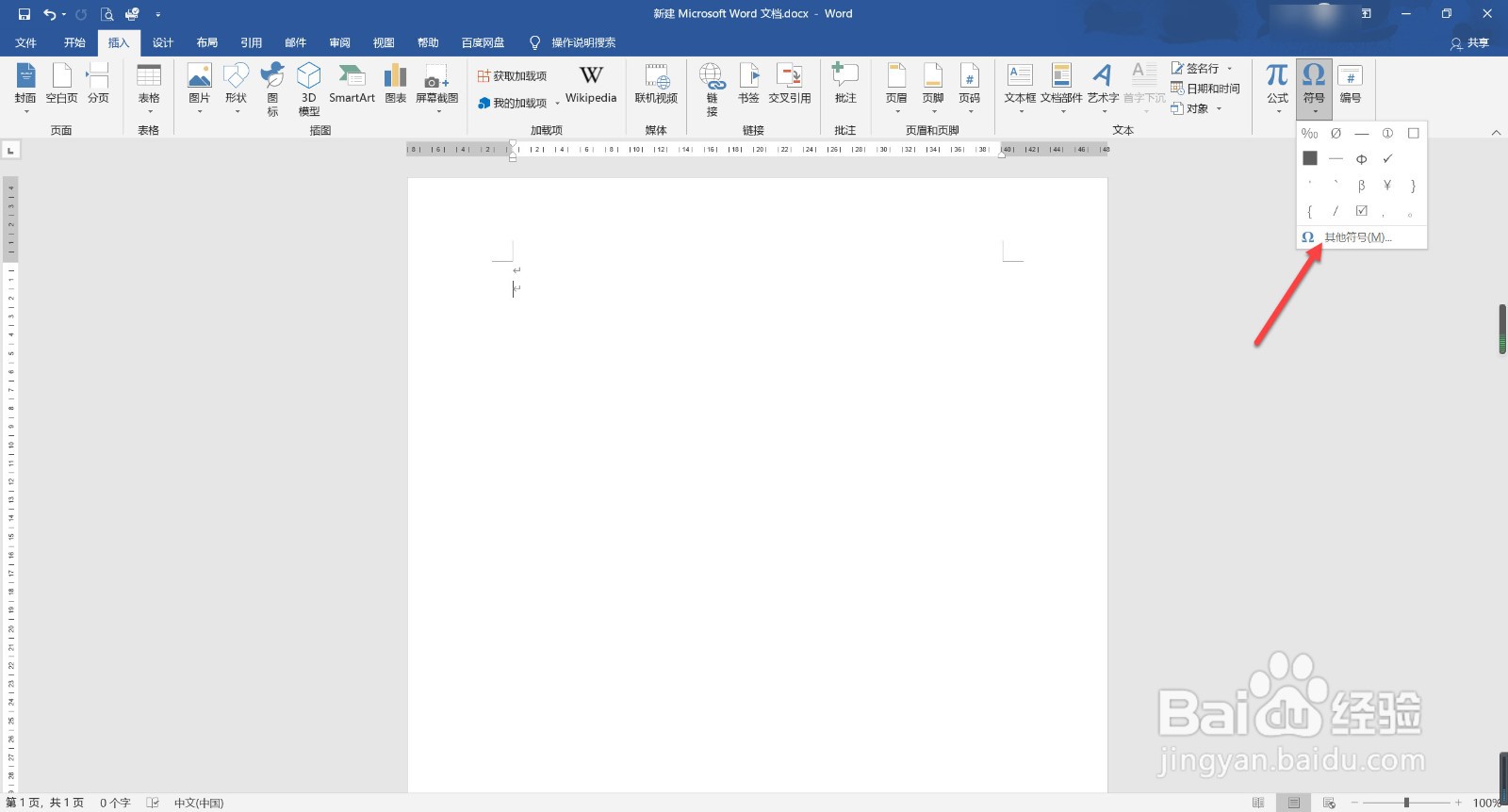Choose 其他符号(M)... from symbol menu
This screenshot has width=1508, height=812.
[x=1362, y=237]
